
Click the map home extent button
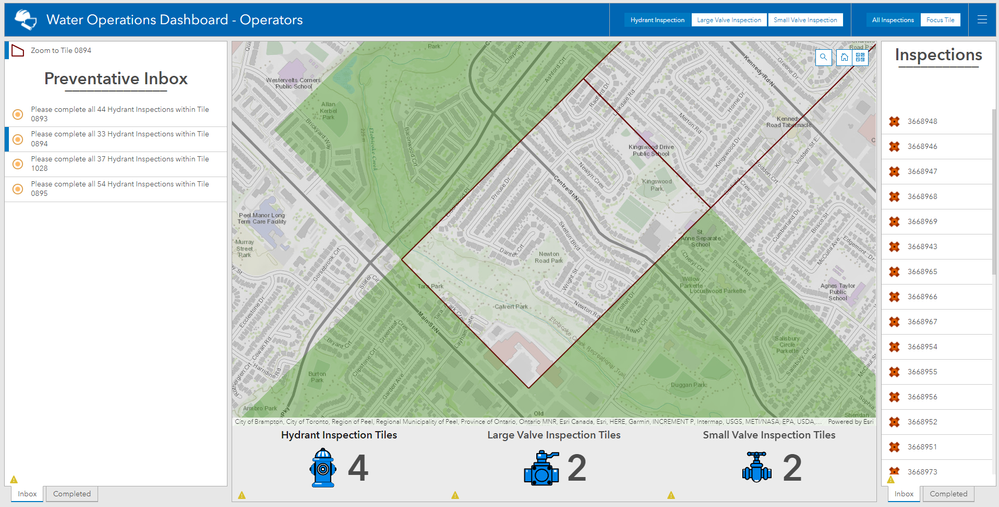[844, 57]
